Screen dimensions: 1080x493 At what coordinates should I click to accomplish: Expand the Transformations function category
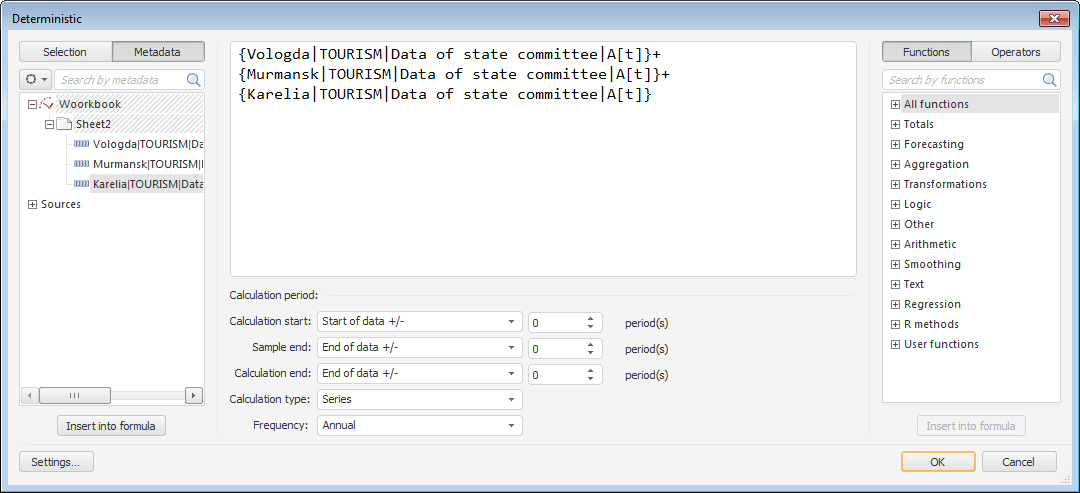[x=895, y=185]
